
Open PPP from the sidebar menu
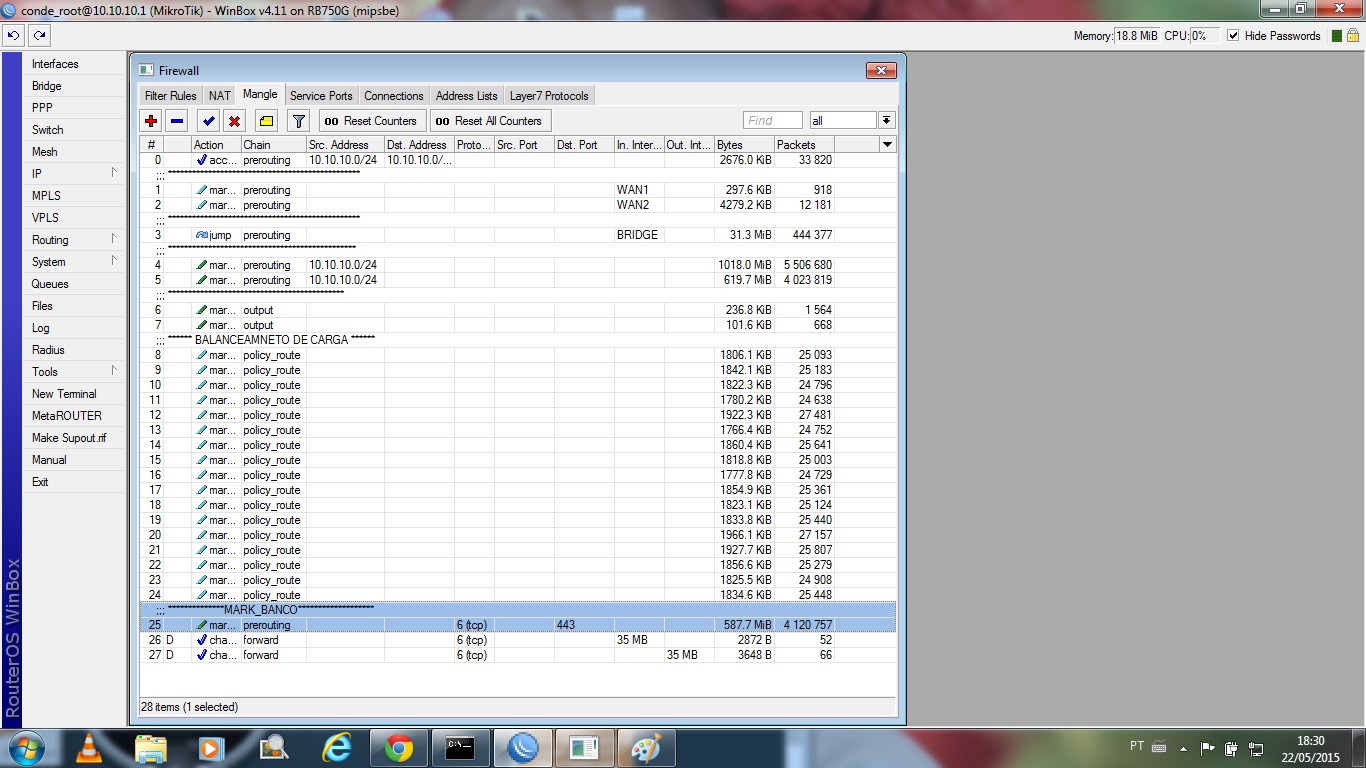[x=75, y=108]
